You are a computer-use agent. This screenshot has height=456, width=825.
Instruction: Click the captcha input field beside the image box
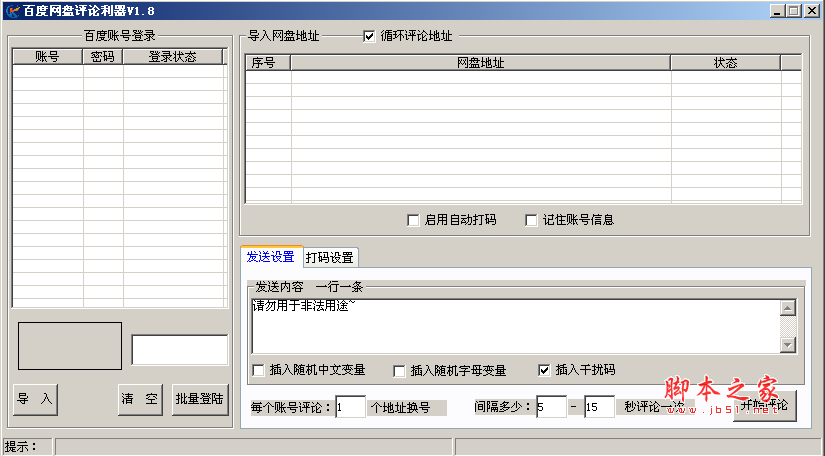(179, 350)
